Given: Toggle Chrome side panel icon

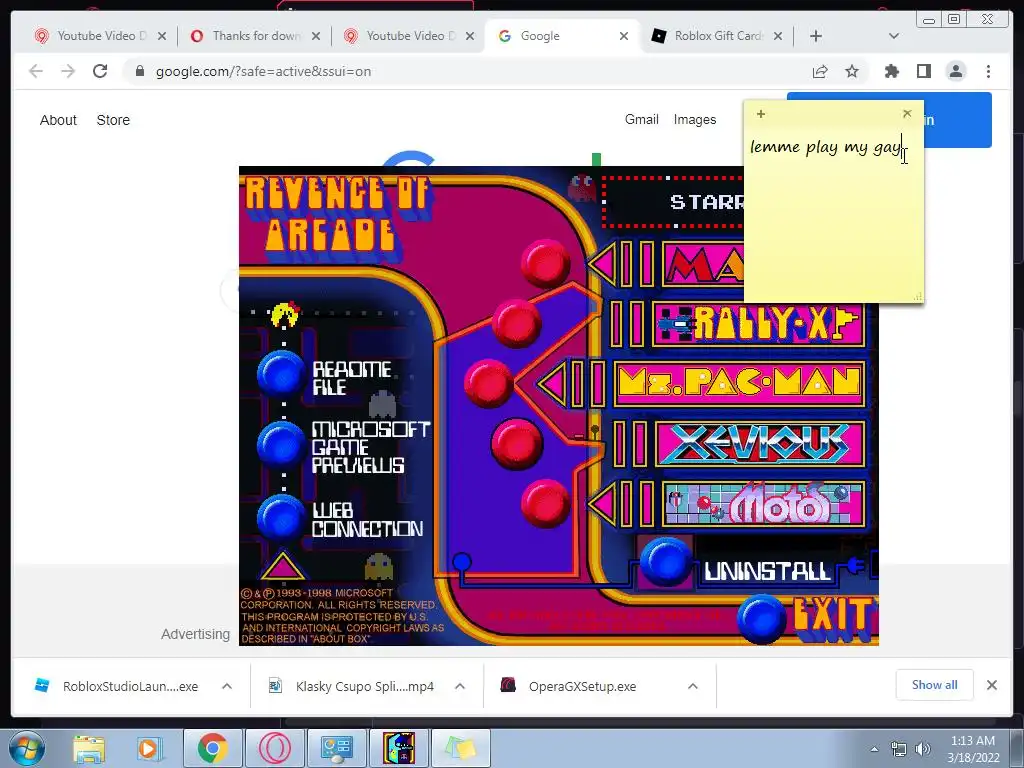Looking at the screenshot, I should (x=923, y=71).
